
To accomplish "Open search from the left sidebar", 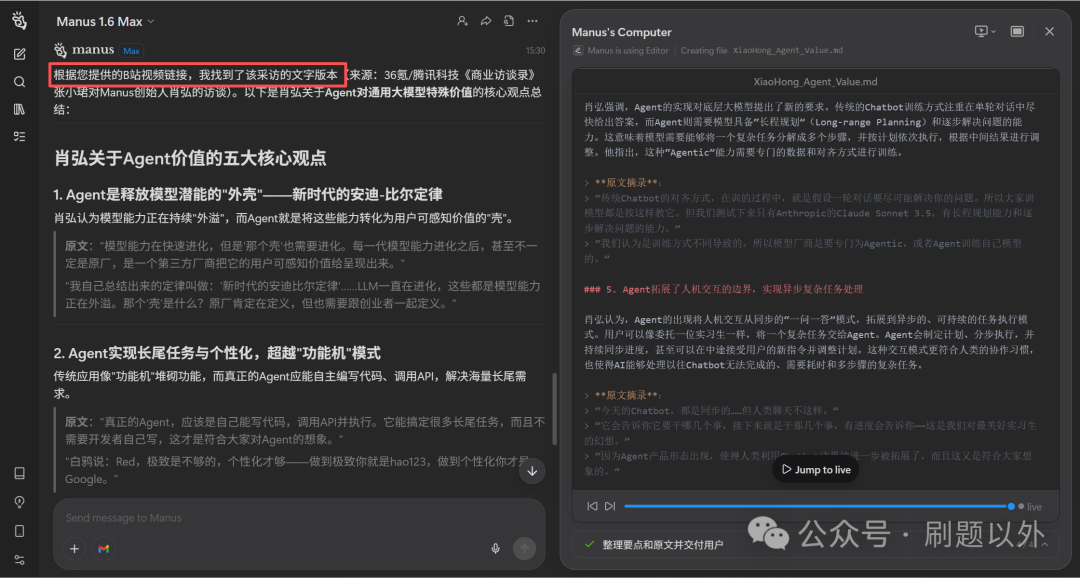I will click(x=19, y=82).
